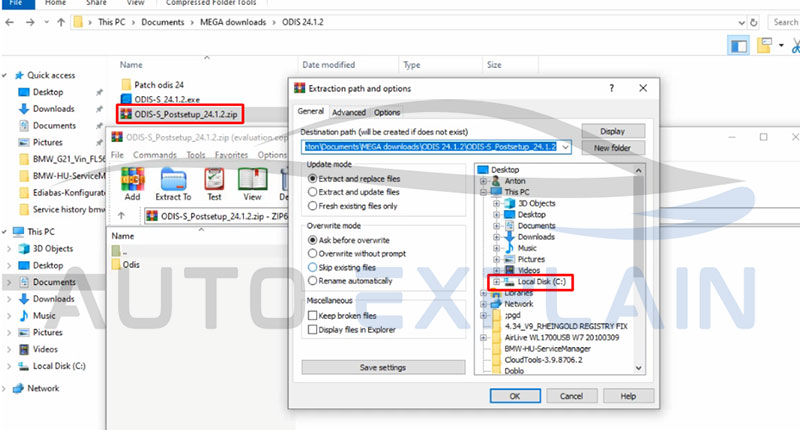The height and width of the screenshot is (430, 800).
Task: Expand the Anton node in dialog tree
Action: [x=483, y=181]
